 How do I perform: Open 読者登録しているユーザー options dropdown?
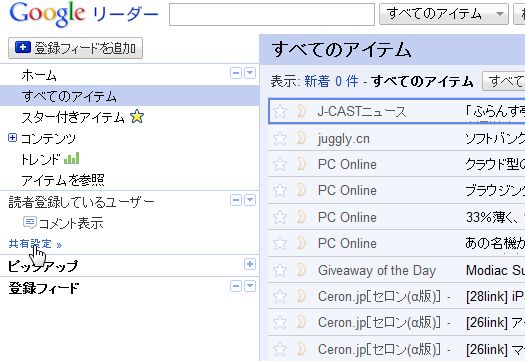pos(250,200)
